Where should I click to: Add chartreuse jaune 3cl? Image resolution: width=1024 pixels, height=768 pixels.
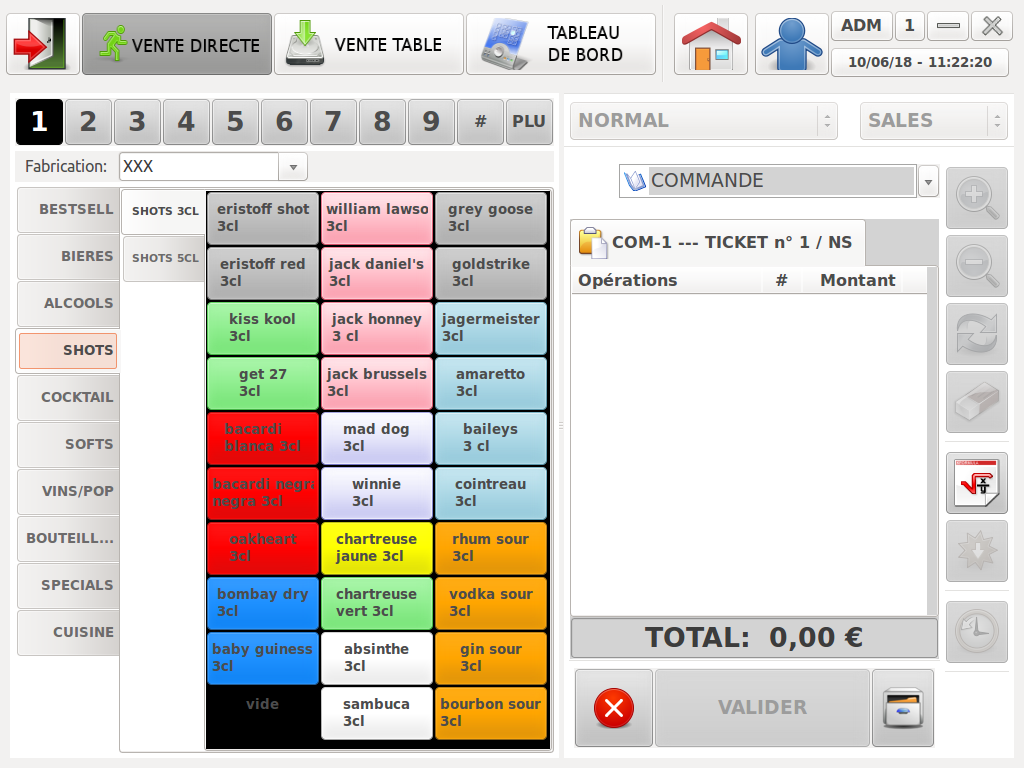[377, 548]
